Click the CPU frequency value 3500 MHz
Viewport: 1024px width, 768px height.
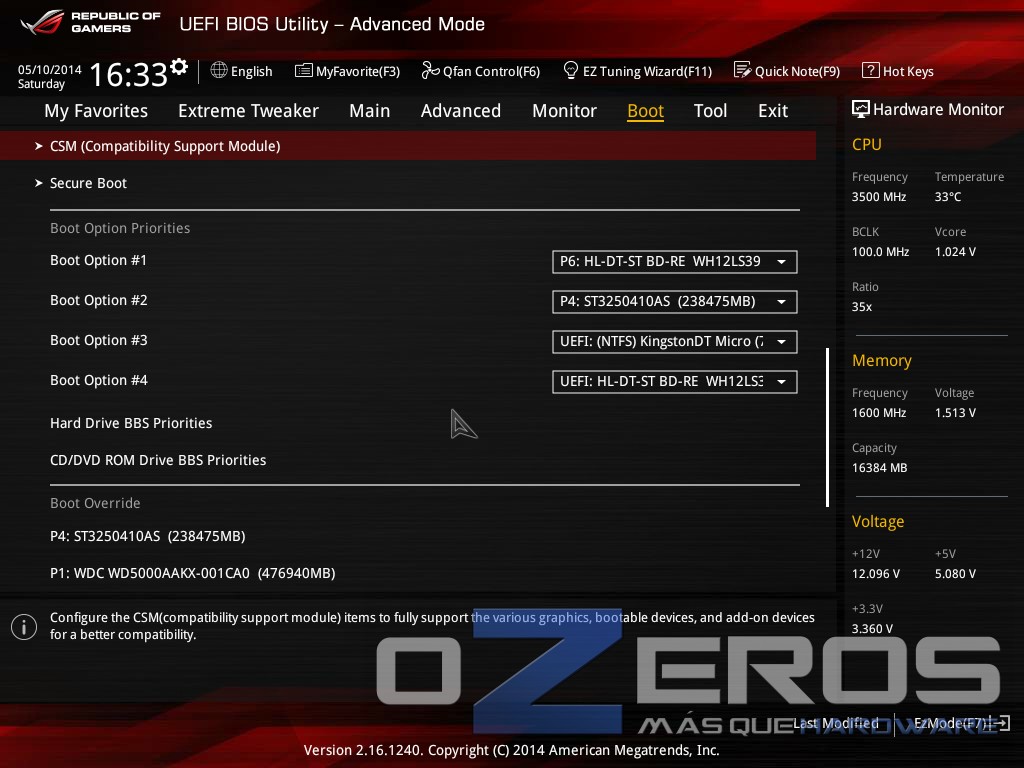(x=878, y=197)
